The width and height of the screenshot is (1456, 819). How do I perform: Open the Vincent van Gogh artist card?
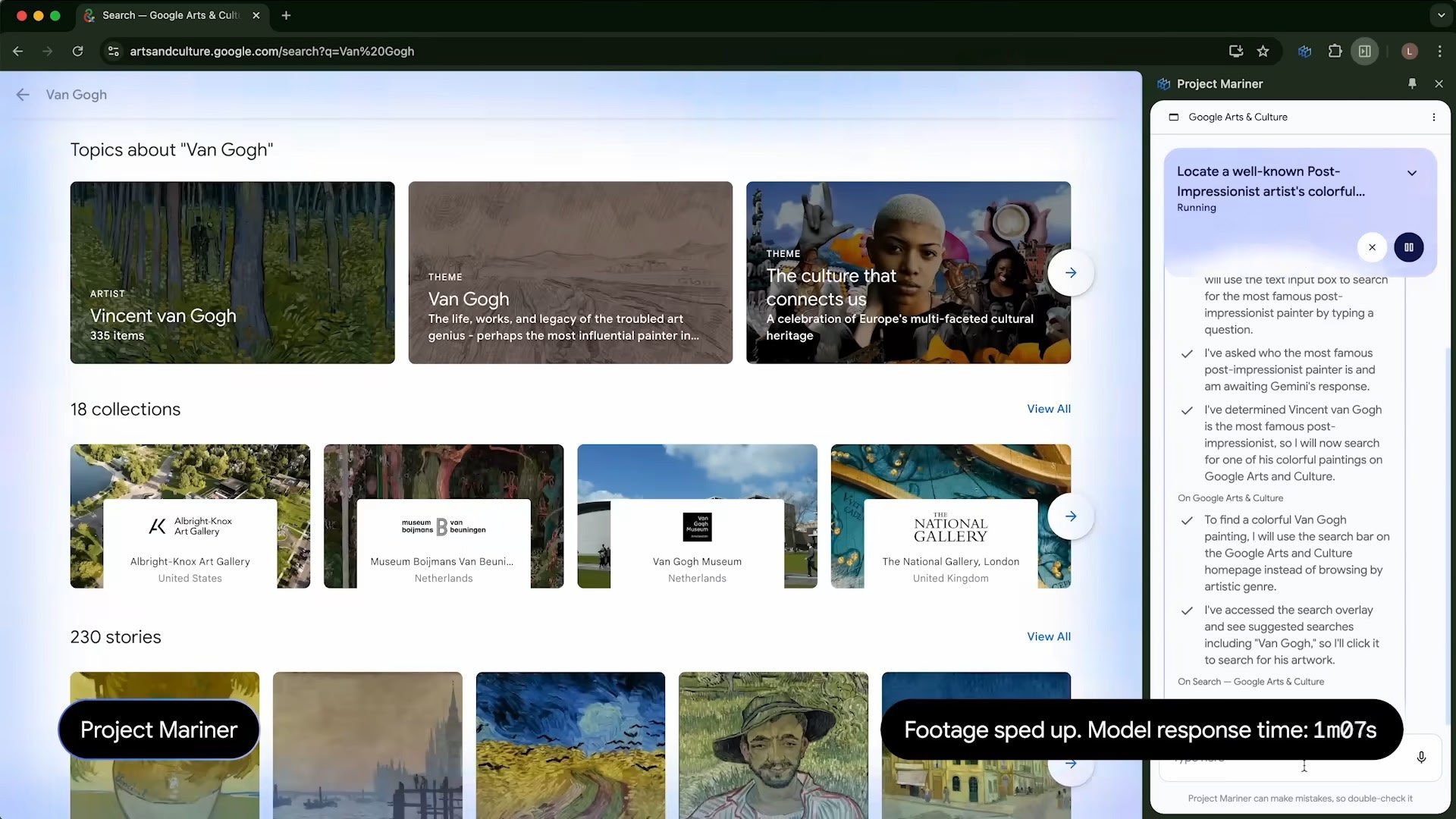tap(232, 272)
